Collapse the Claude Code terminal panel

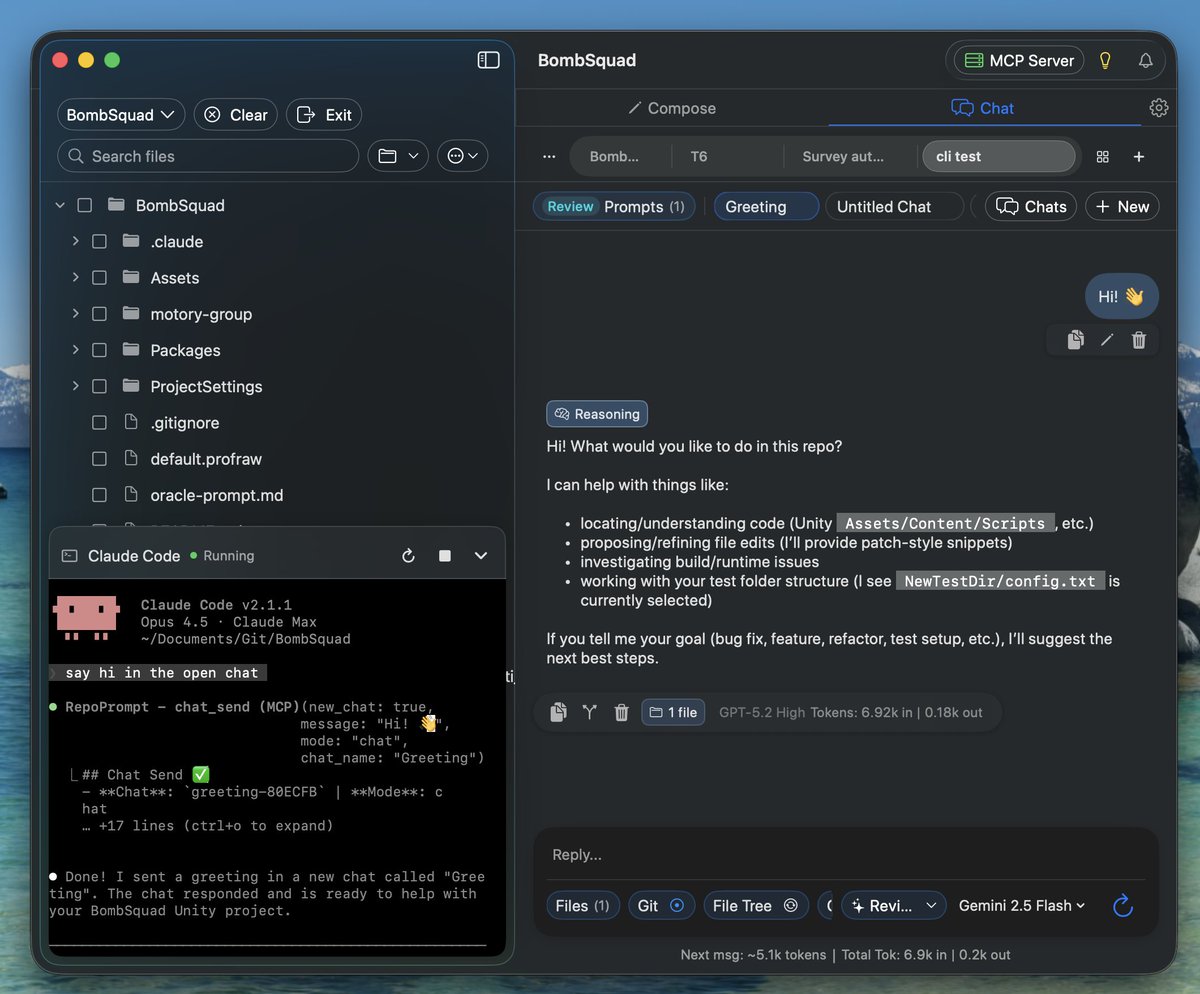[481, 555]
